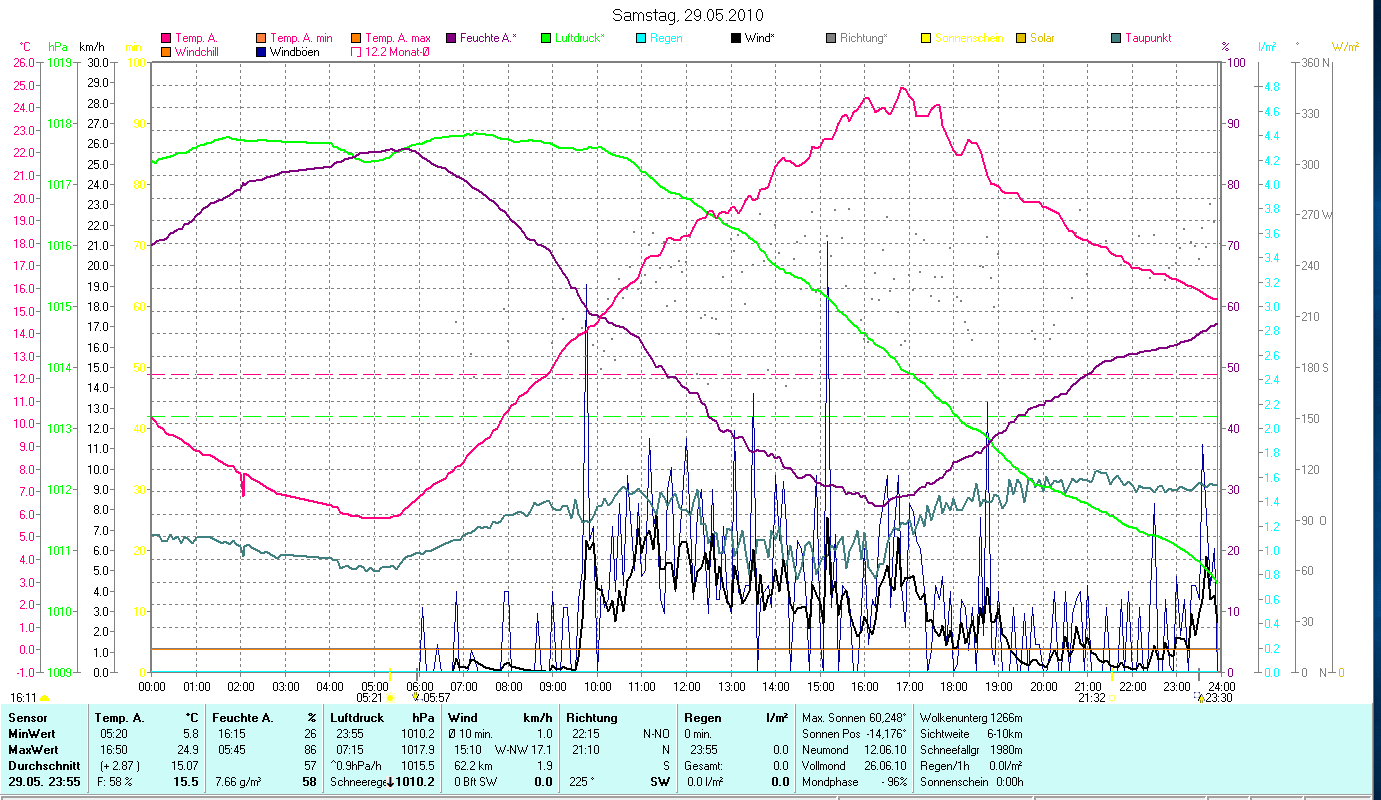Click the date title Samstag, 29.05.2010
Viewport: 1381px width, 800px height.
[x=690, y=16]
